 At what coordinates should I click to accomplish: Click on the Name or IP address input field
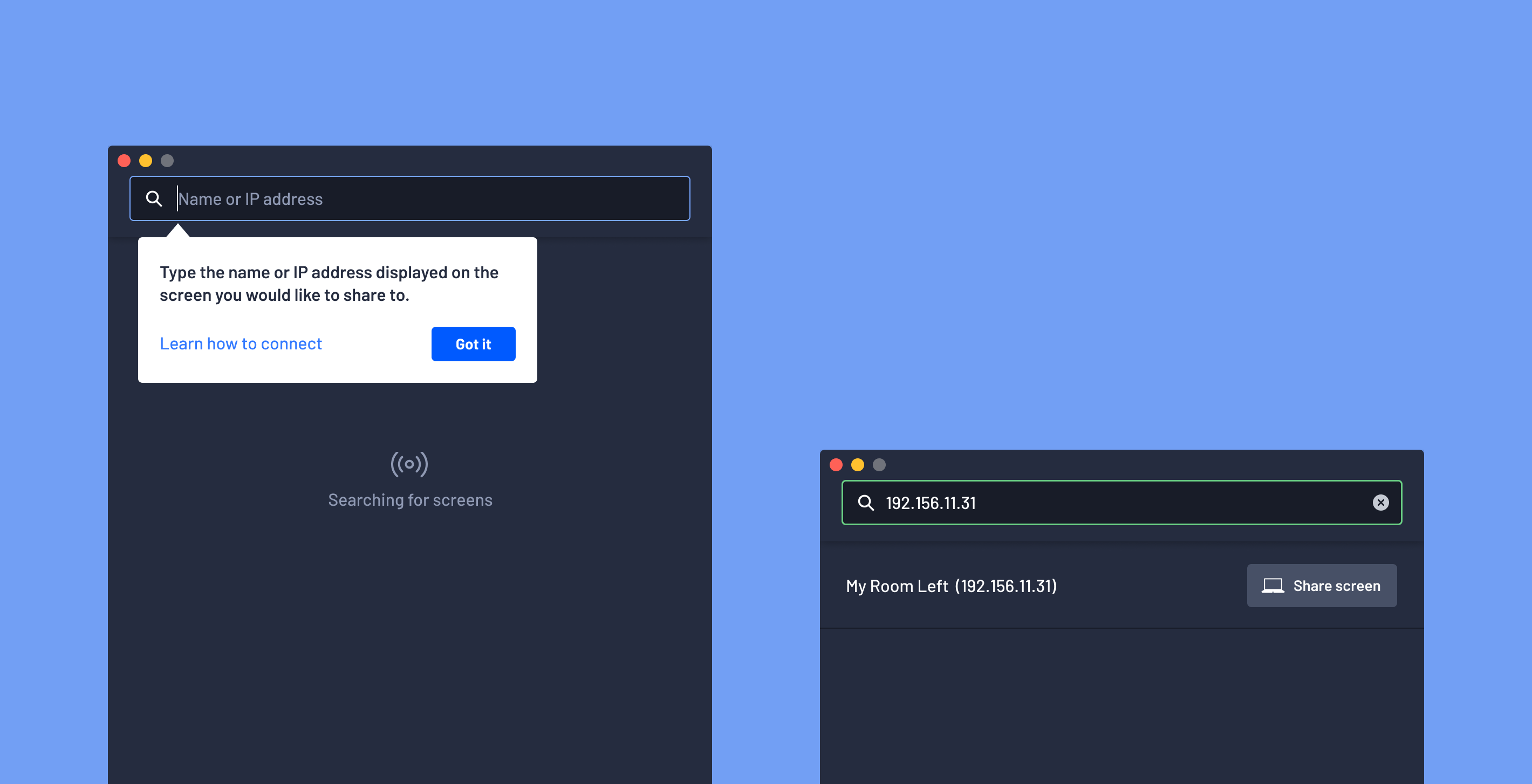(410, 198)
